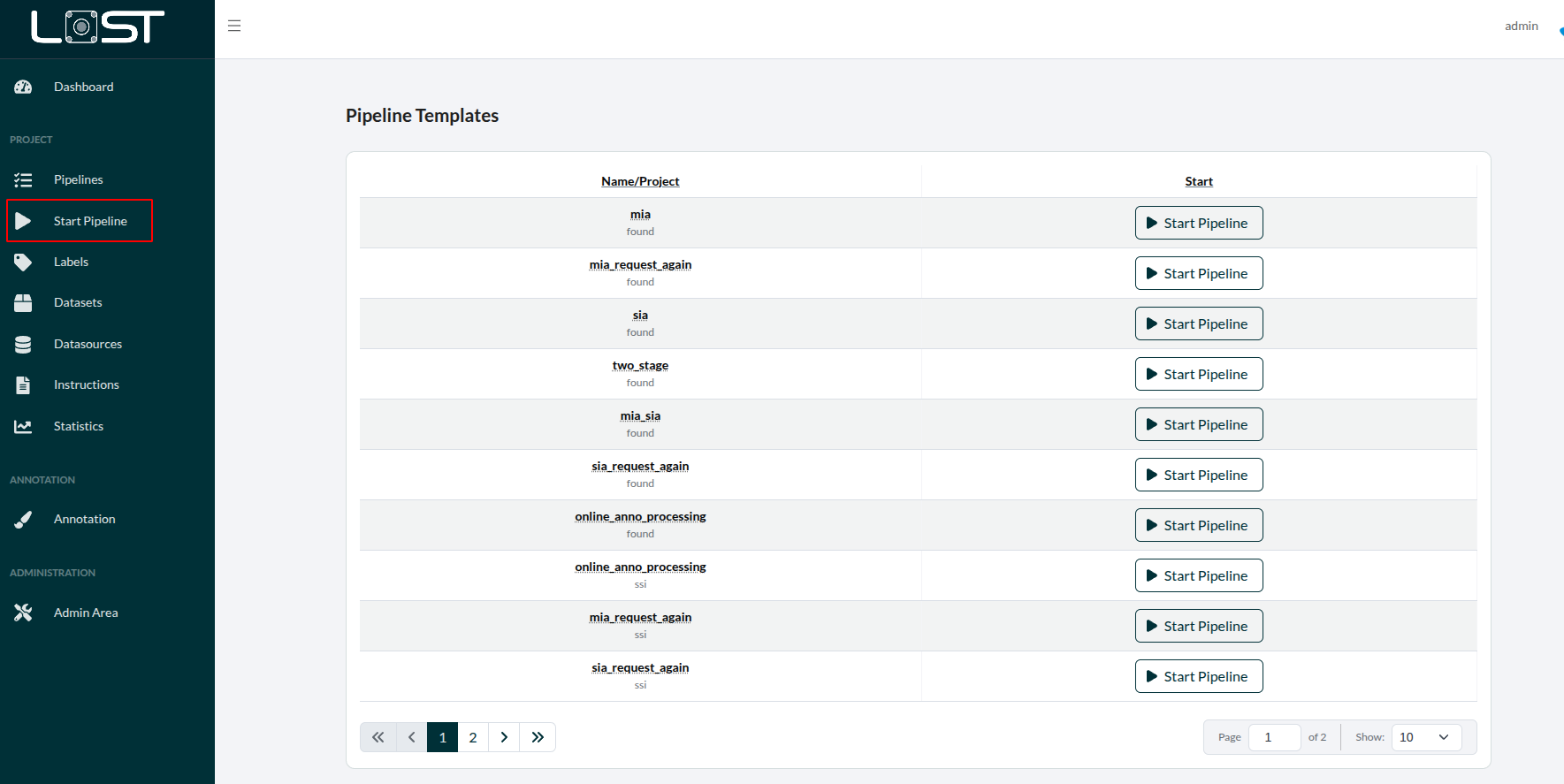Viewport: 1564px width, 784px height.
Task: Open the Show rows-per-page dropdown
Action: pyautogui.click(x=1425, y=737)
